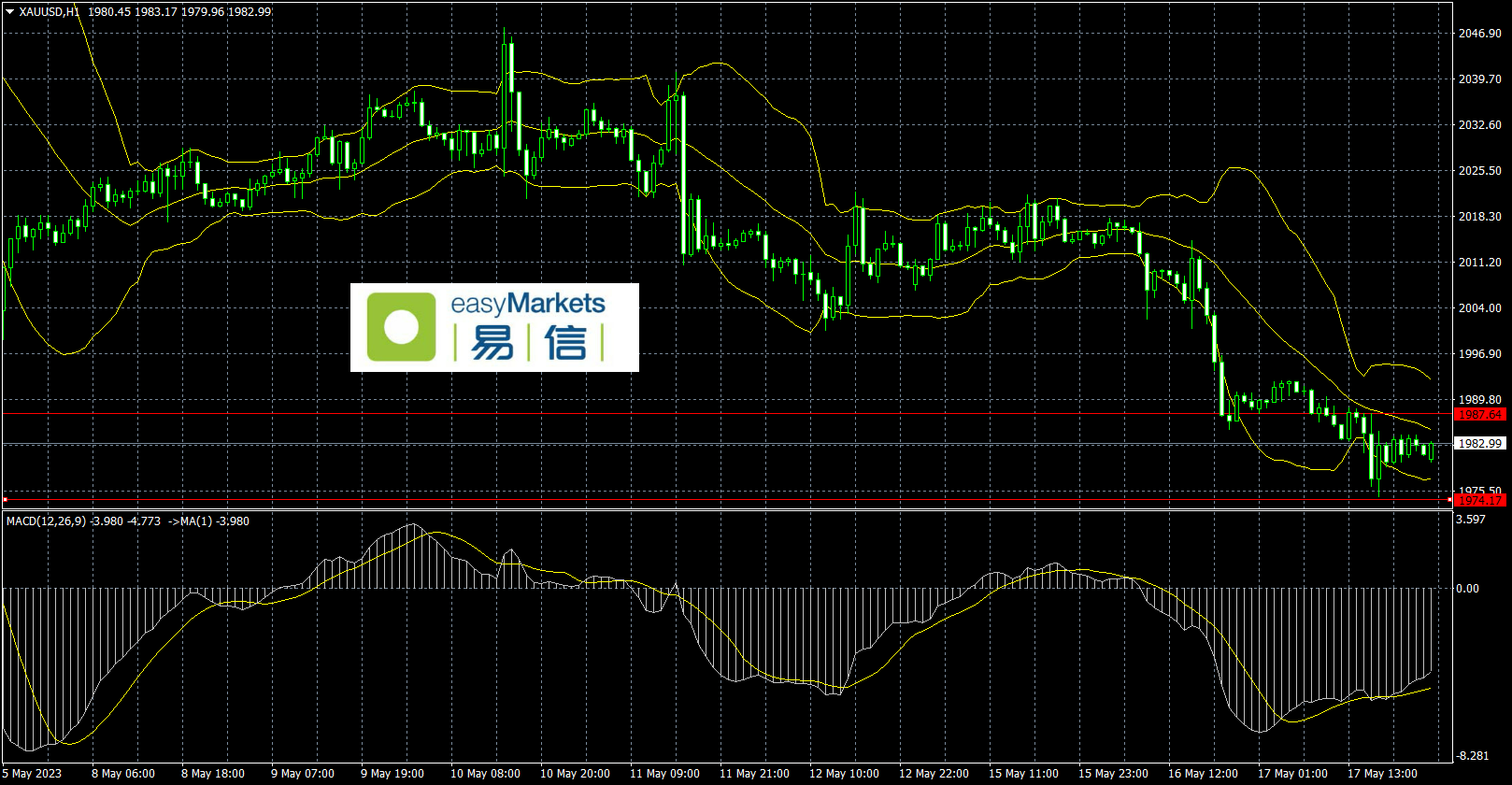Click the 8 May 06:00 time label

click(x=123, y=774)
